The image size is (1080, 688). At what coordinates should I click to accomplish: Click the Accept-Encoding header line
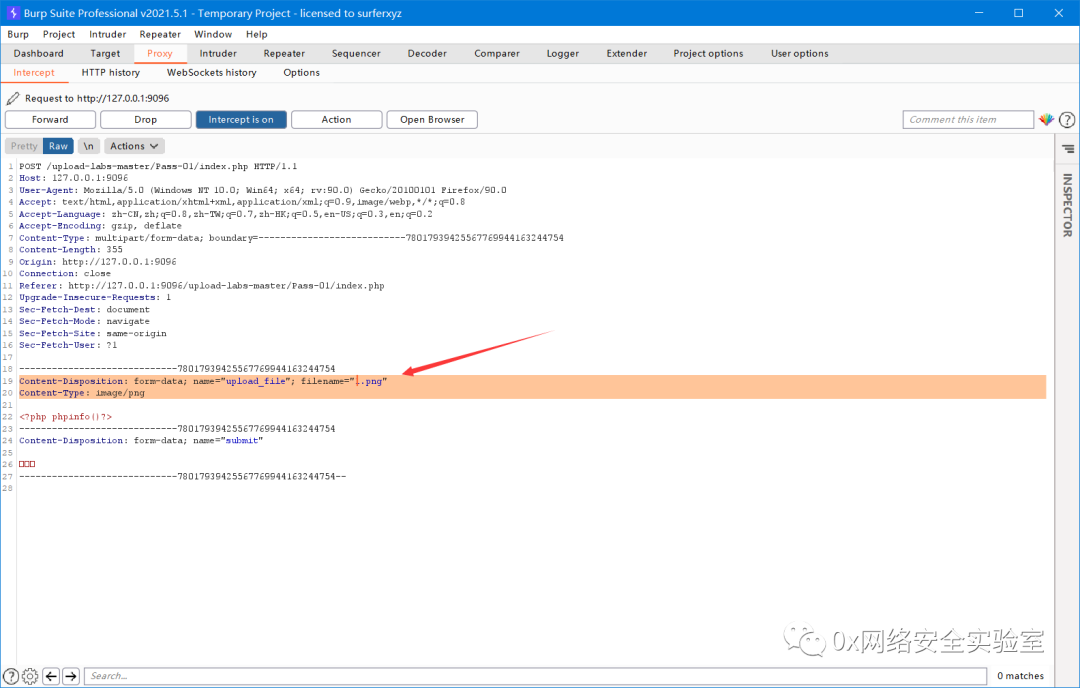[101, 226]
